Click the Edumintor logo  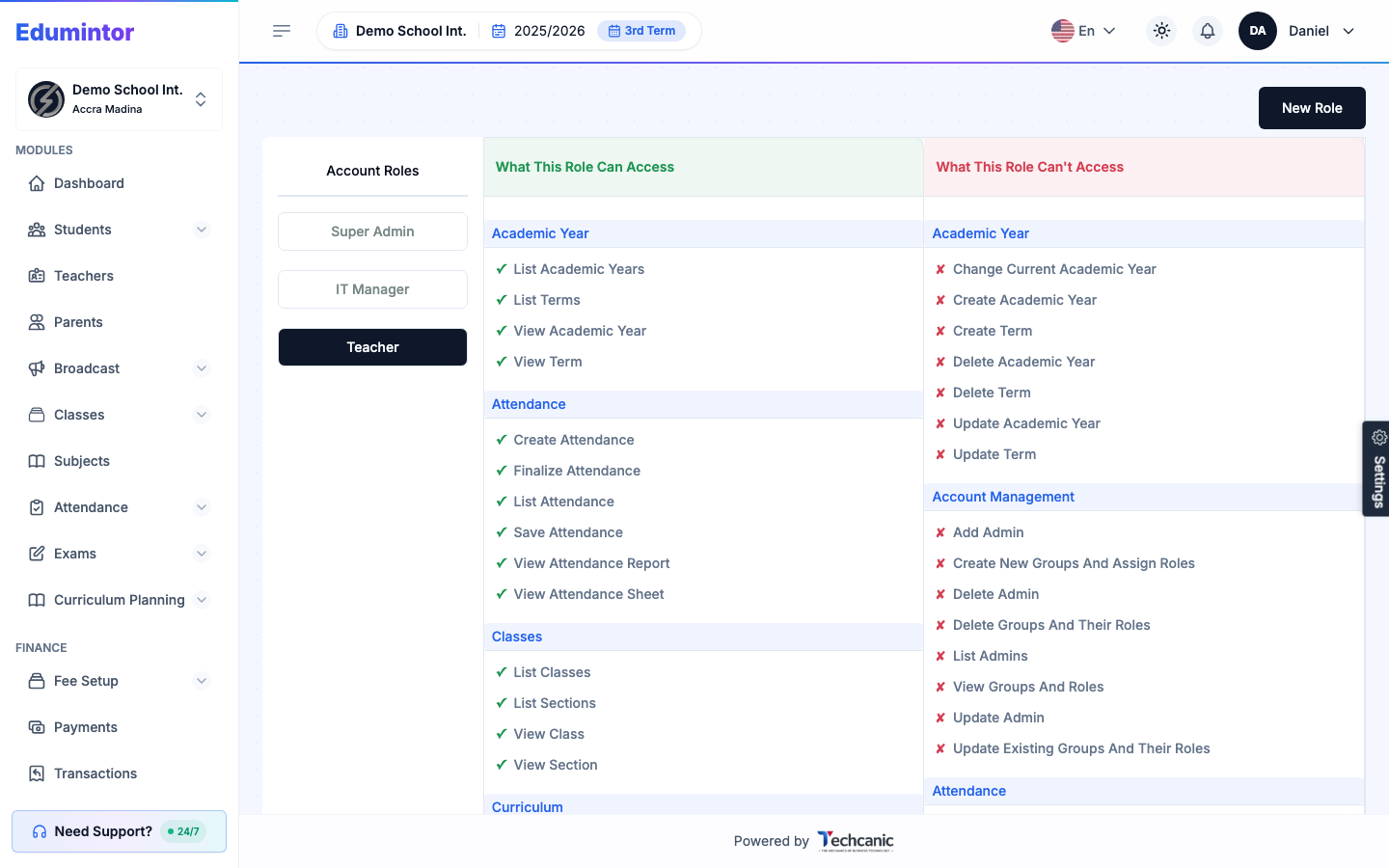point(75,32)
